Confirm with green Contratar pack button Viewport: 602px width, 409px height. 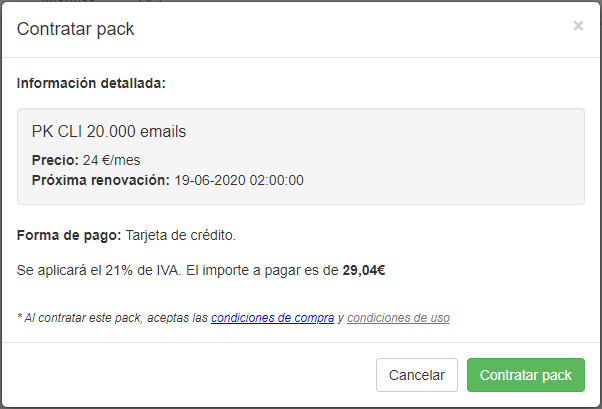pyautogui.click(x=526, y=375)
